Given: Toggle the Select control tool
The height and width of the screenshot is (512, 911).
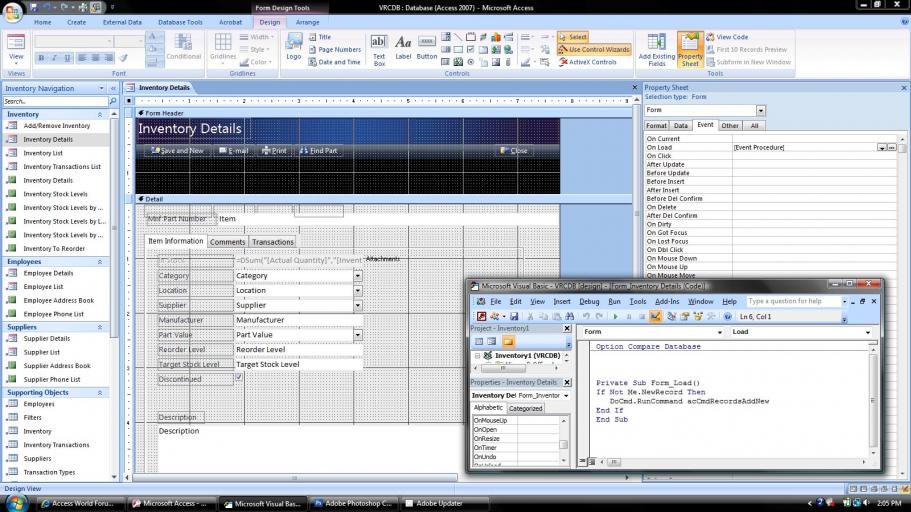Looking at the screenshot, I should coord(572,37).
